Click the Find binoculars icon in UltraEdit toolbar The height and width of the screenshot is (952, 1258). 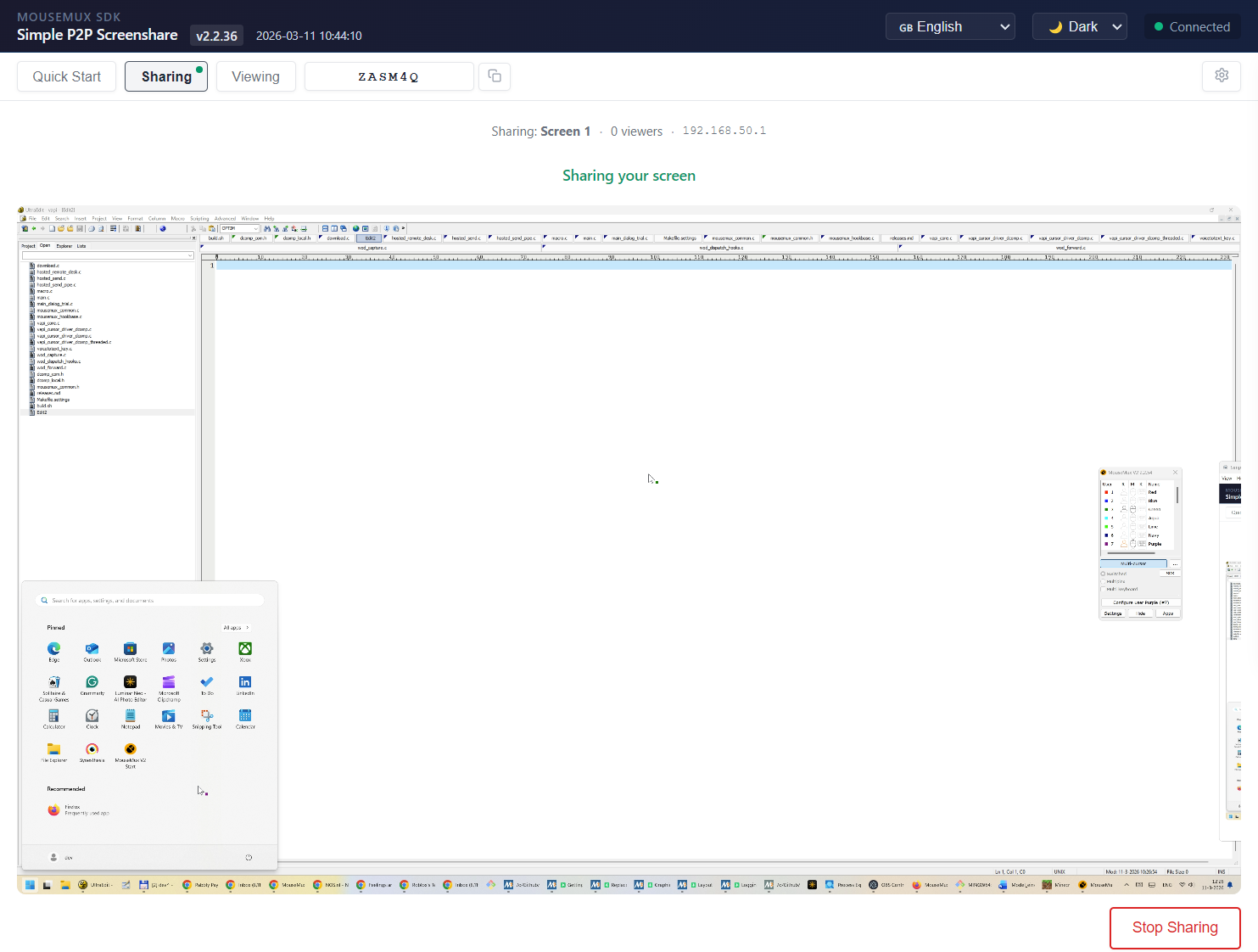coord(266,228)
